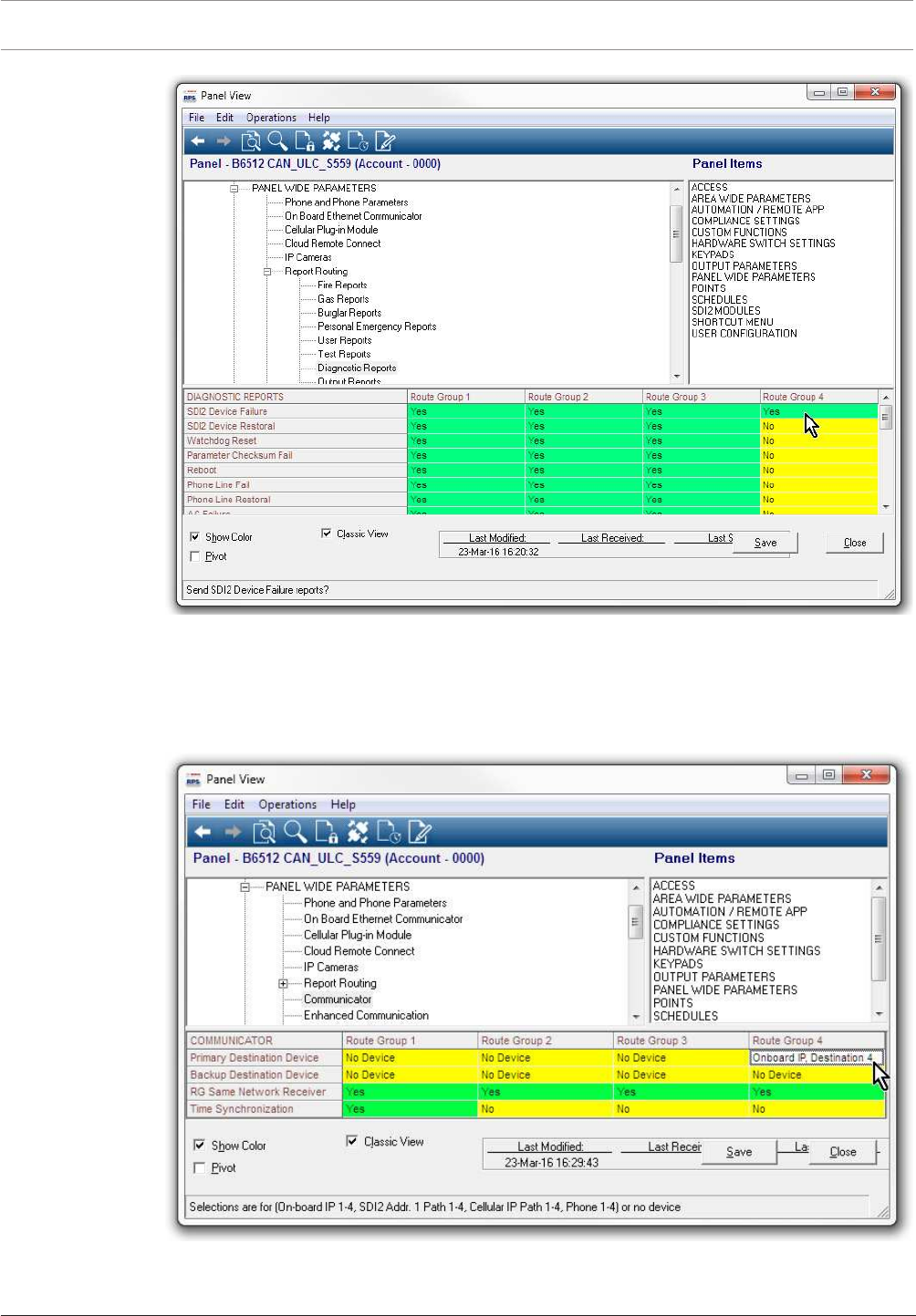
Task: Toggle Show Color in Communicator window
Action: click(x=199, y=1145)
